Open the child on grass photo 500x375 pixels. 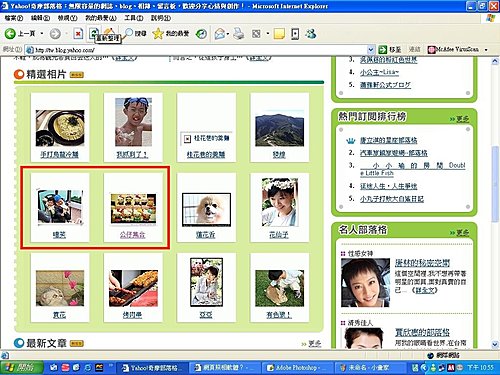(279, 288)
